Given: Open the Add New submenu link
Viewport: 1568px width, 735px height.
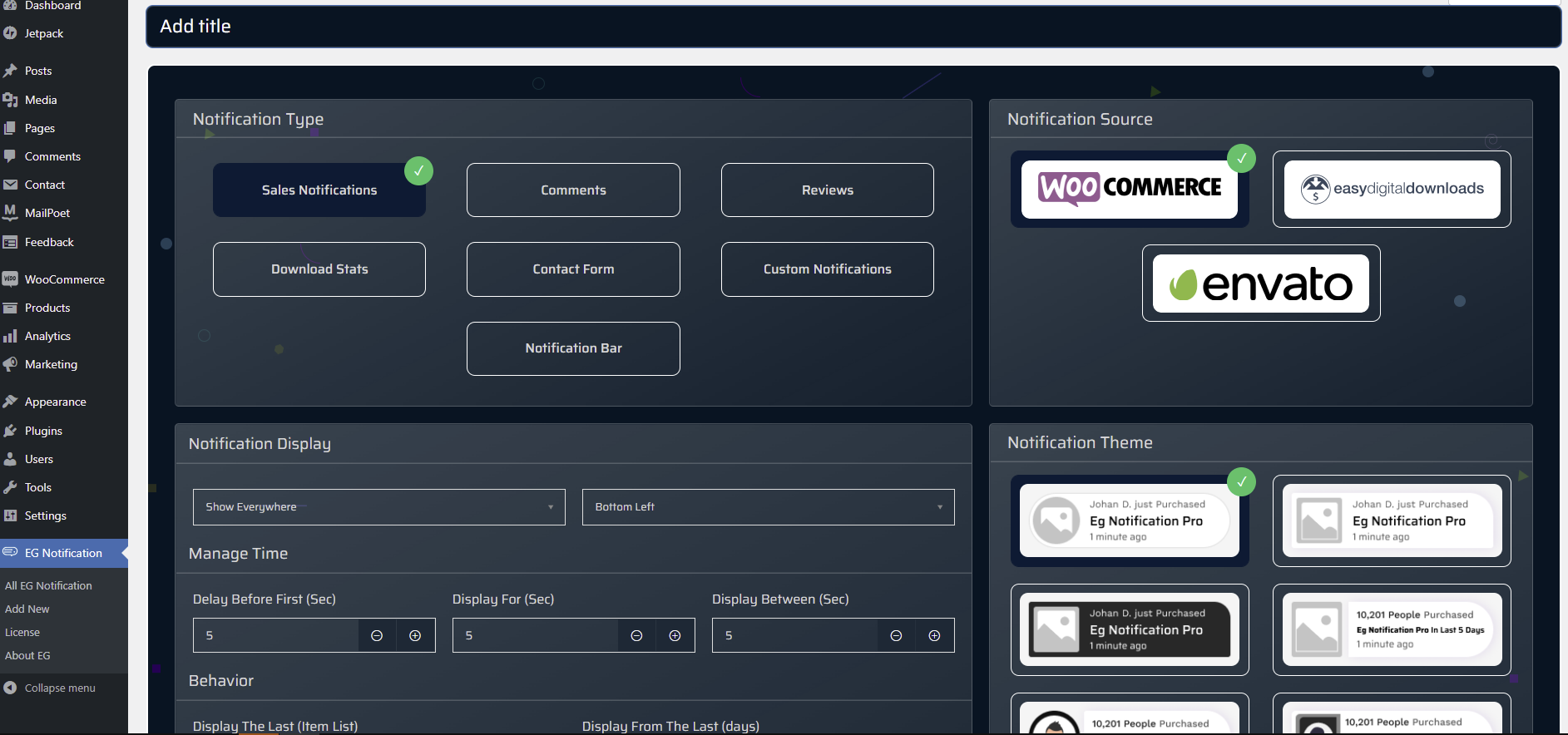Looking at the screenshot, I should pyautogui.click(x=27, y=609).
